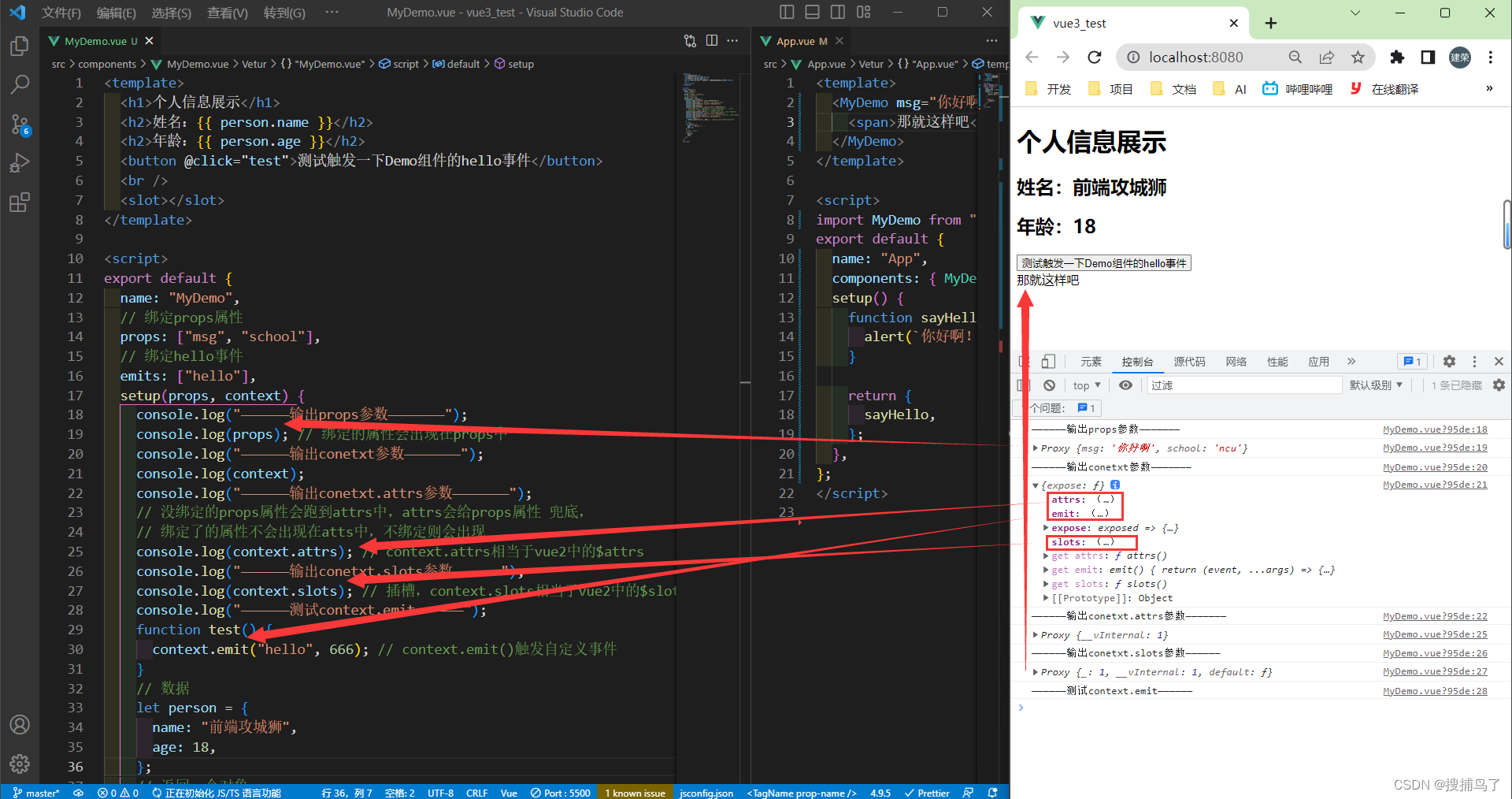Expand the [[Prototype]]: Object entry
The width and height of the screenshot is (1512, 799).
(x=1046, y=598)
